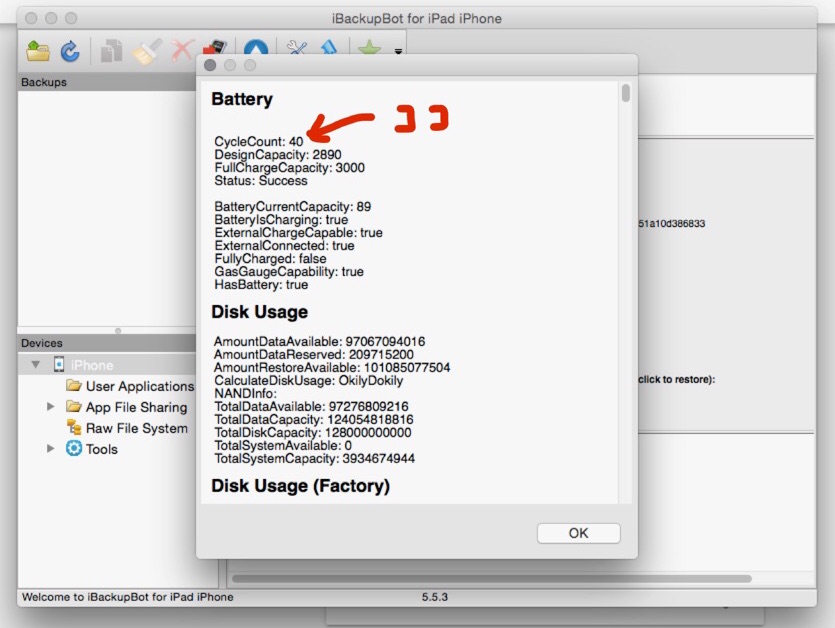Click the Disk Usage (Factory) heading

[x=300, y=486]
